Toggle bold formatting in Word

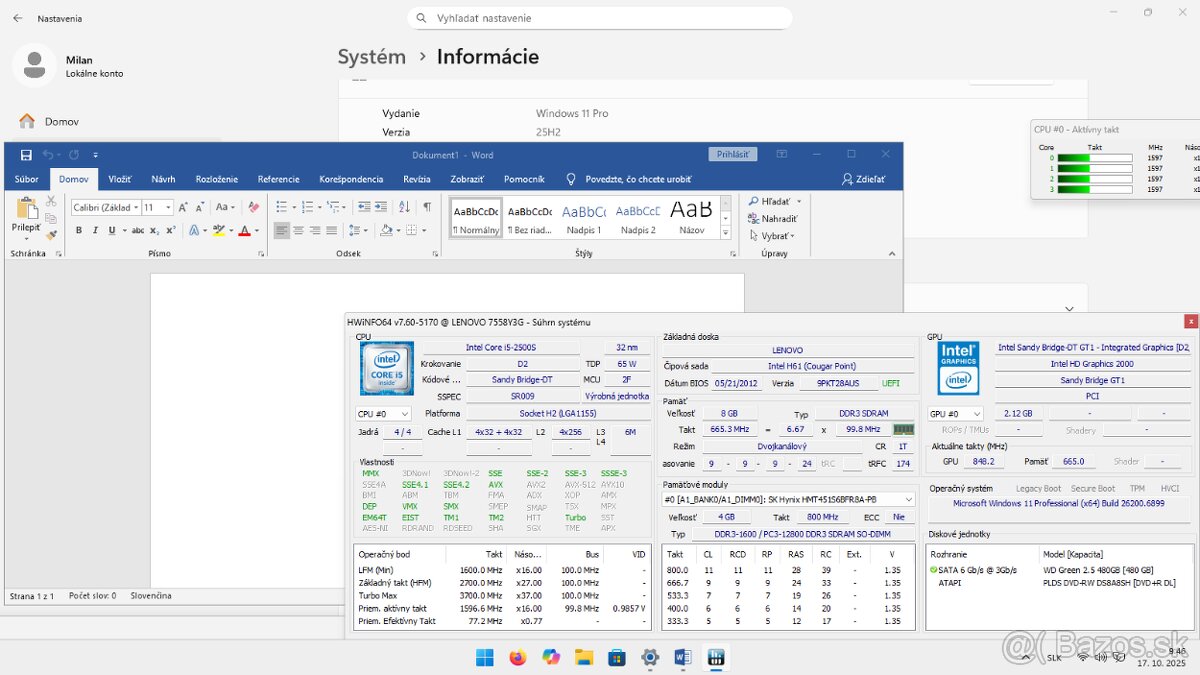[x=80, y=230]
